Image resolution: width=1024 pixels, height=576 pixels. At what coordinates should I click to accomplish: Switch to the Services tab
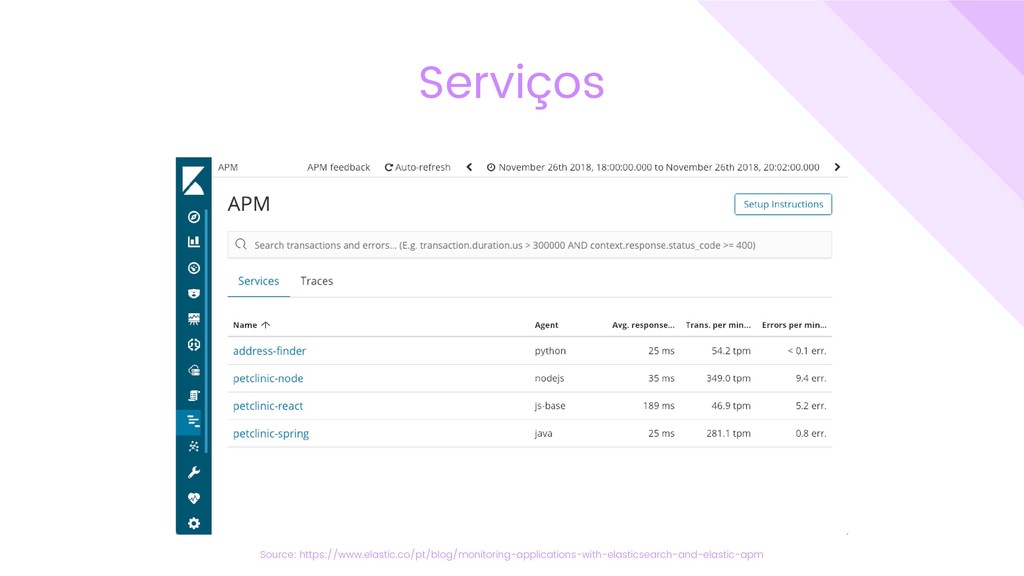click(259, 281)
